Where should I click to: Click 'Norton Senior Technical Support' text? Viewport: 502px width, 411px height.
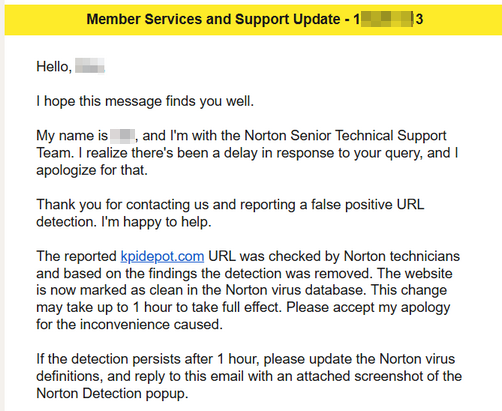pos(345,136)
